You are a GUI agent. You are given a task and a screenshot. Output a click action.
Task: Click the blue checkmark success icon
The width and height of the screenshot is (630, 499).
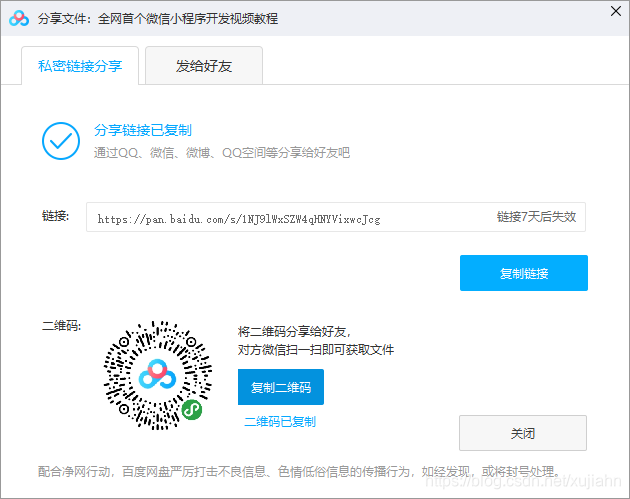(61, 141)
